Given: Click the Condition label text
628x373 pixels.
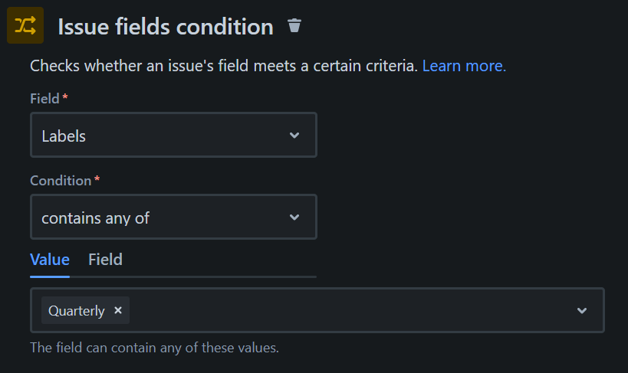Looking at the screenshot, I should pyautogui.click(x=61, y=181).
